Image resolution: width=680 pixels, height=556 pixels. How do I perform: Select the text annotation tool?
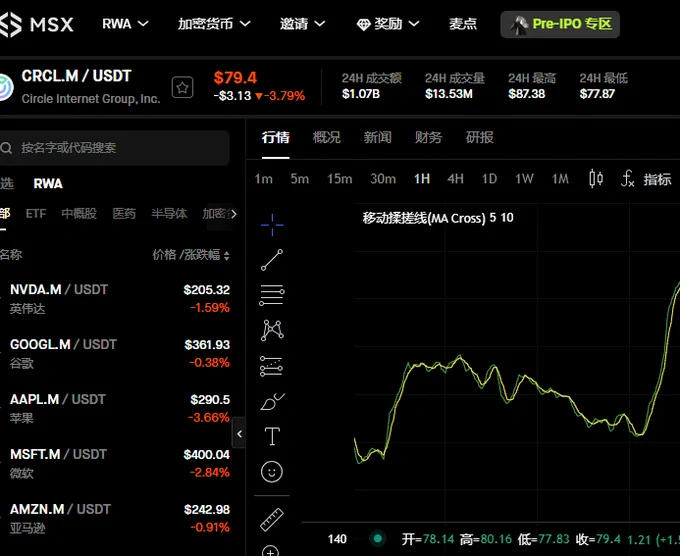pos(272,436)
